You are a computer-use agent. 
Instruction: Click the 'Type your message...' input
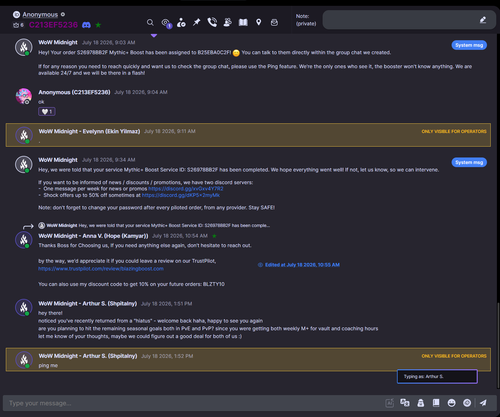coord(193,403)
